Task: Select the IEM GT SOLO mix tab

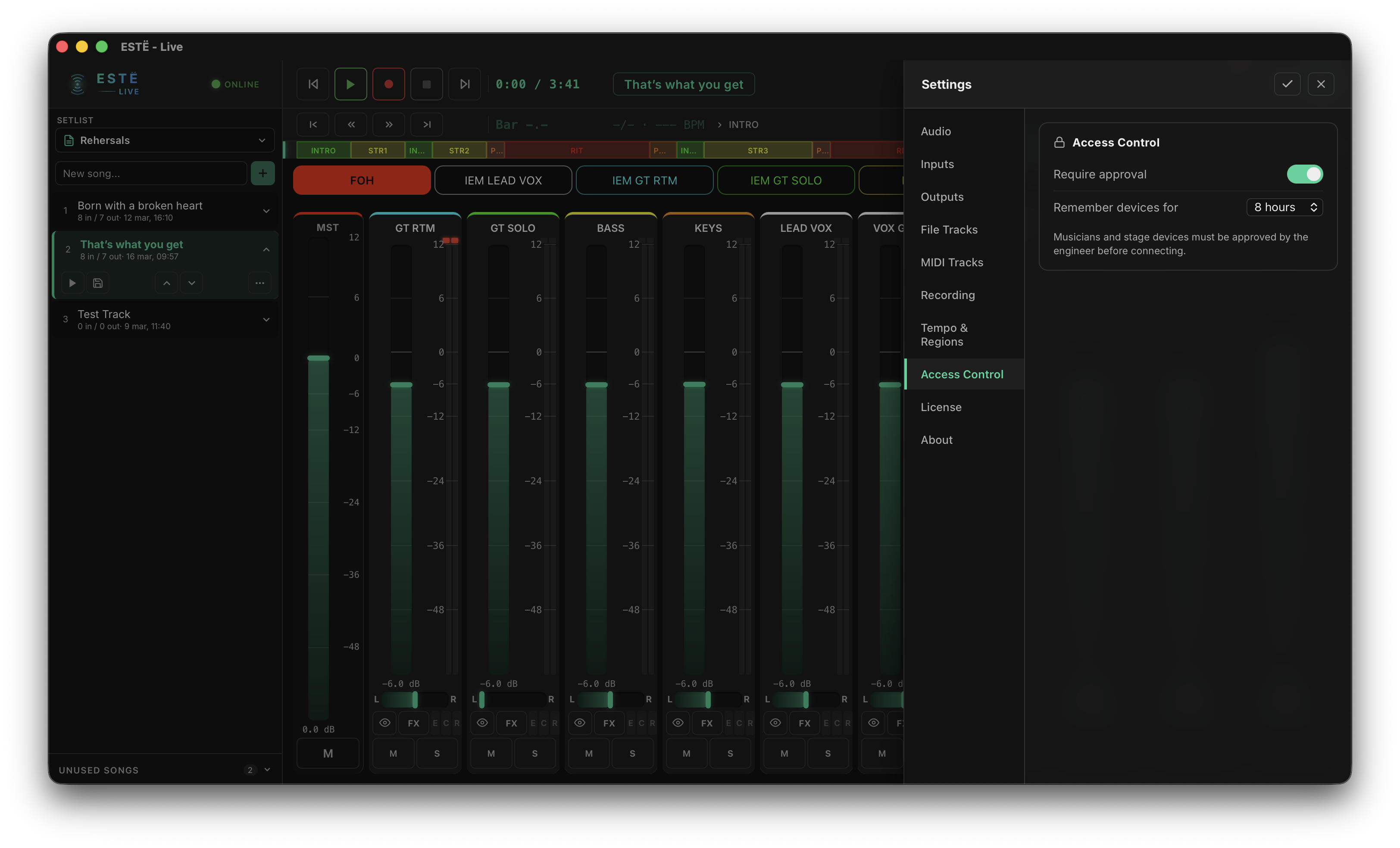Action: coord(786,180)
